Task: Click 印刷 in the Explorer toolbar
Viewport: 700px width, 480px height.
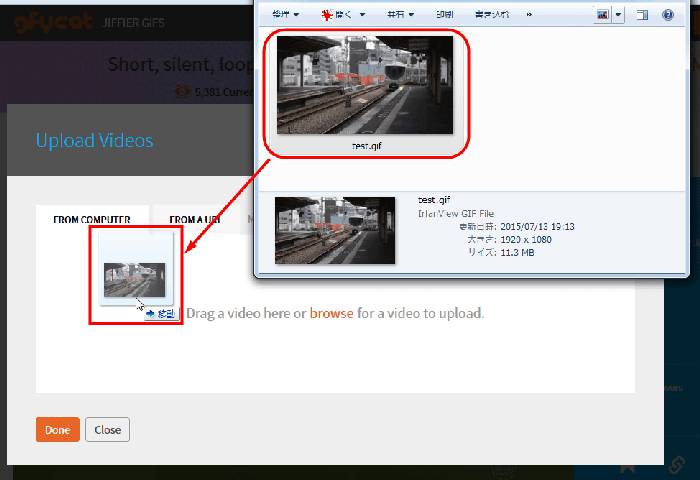Action: click(445, 15)
